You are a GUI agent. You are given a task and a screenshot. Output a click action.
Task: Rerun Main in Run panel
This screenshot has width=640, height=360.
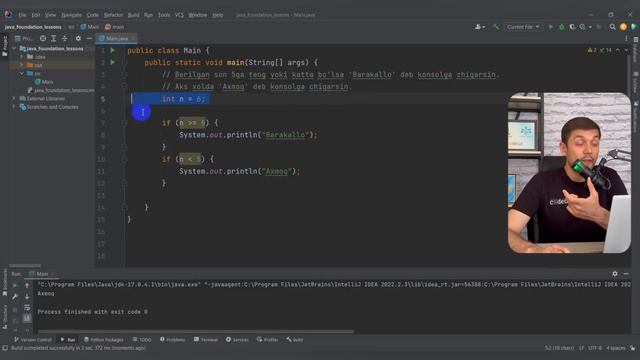tap(15, 285)
